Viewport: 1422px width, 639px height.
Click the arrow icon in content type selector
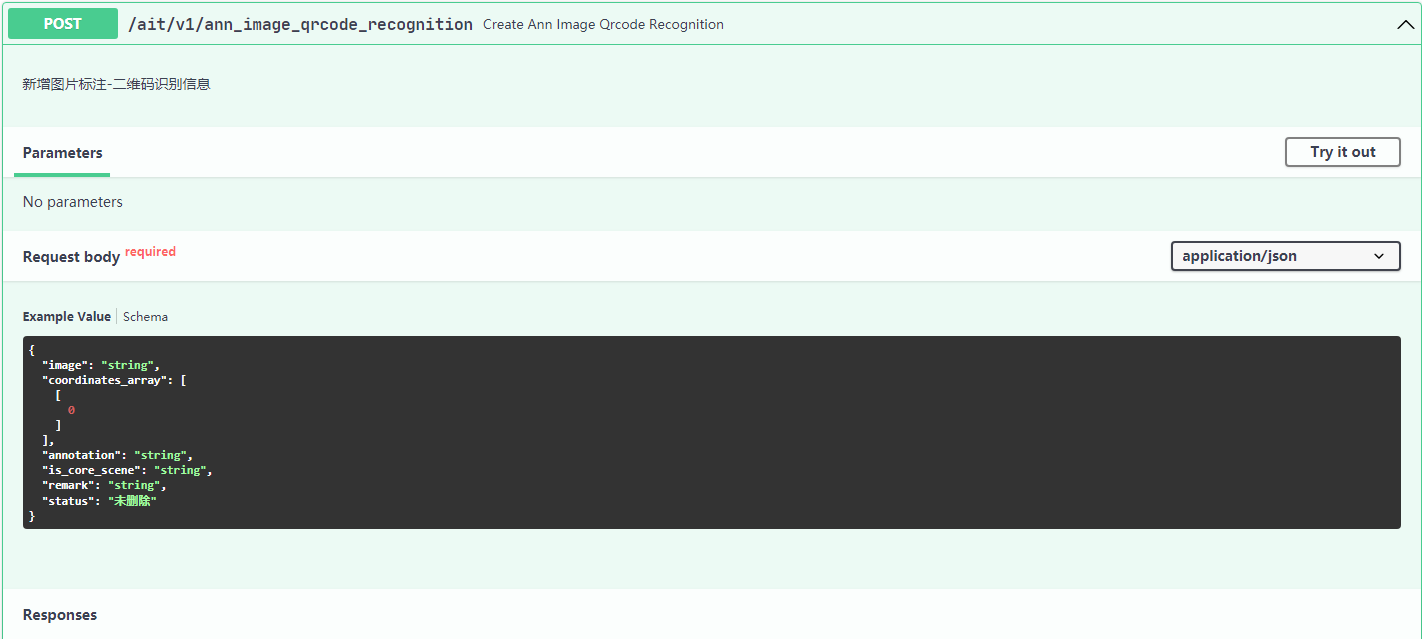point(1379,256)
